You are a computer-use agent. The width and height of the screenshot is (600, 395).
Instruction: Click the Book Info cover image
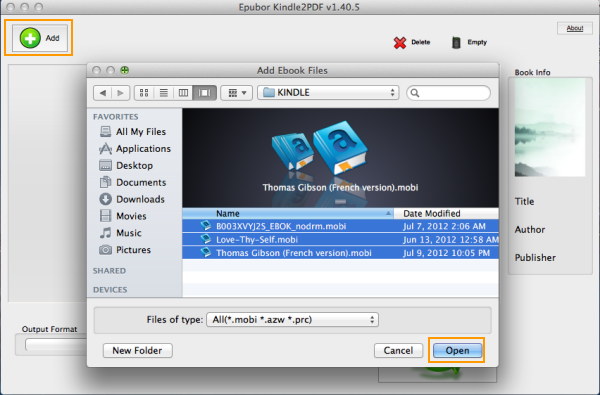(550, 127)
